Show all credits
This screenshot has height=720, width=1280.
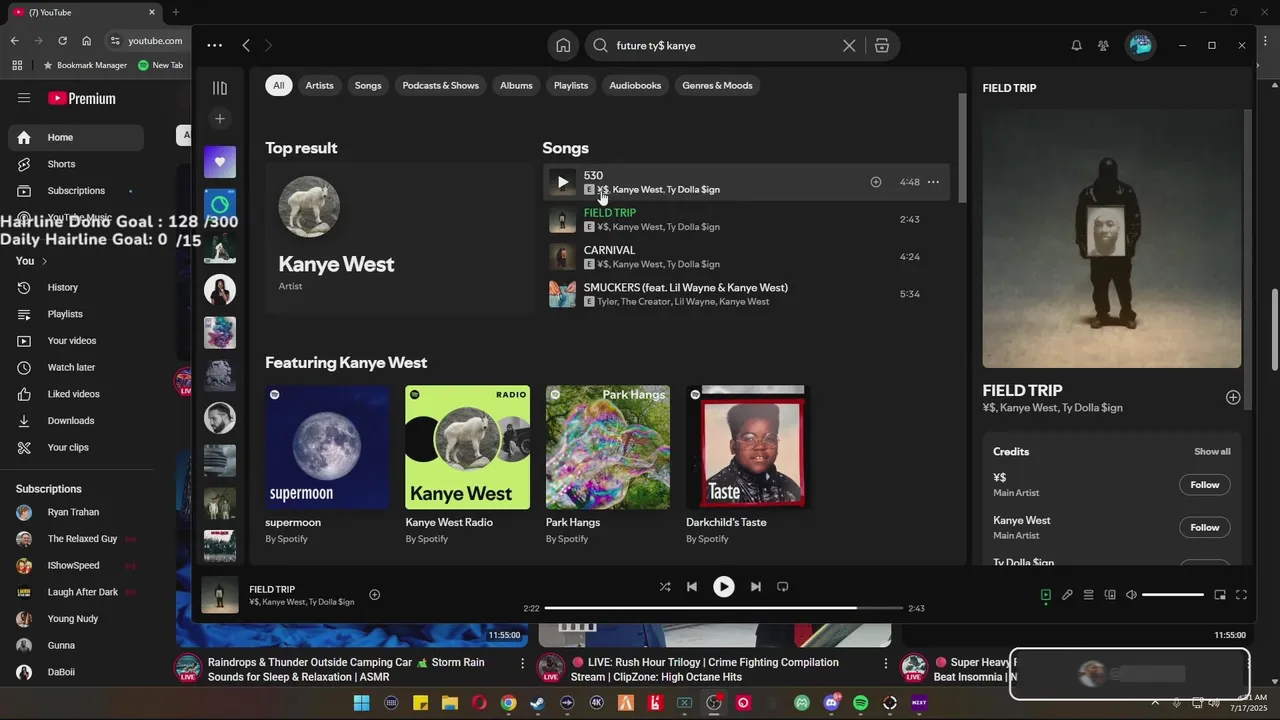point(1212,452)
